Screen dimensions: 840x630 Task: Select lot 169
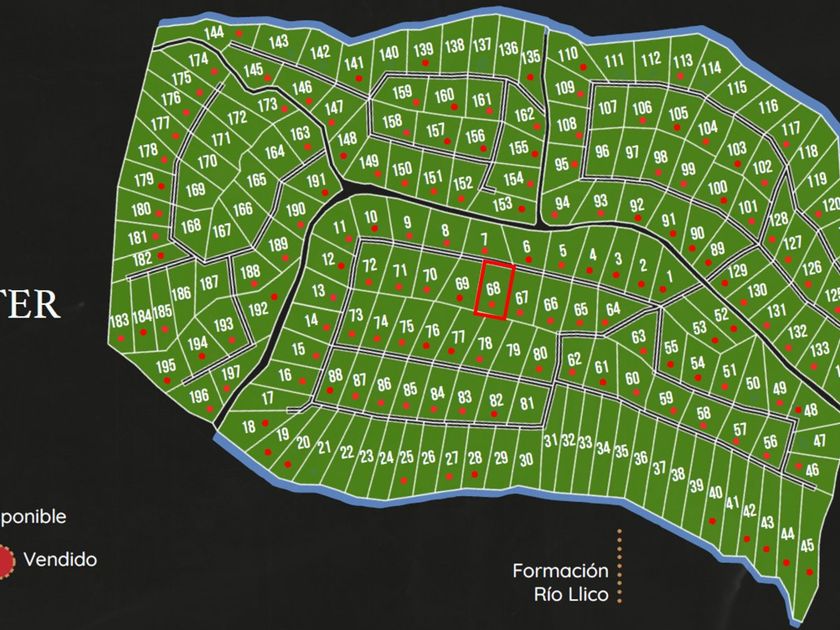pyautogui.click(x=196, y=189)
